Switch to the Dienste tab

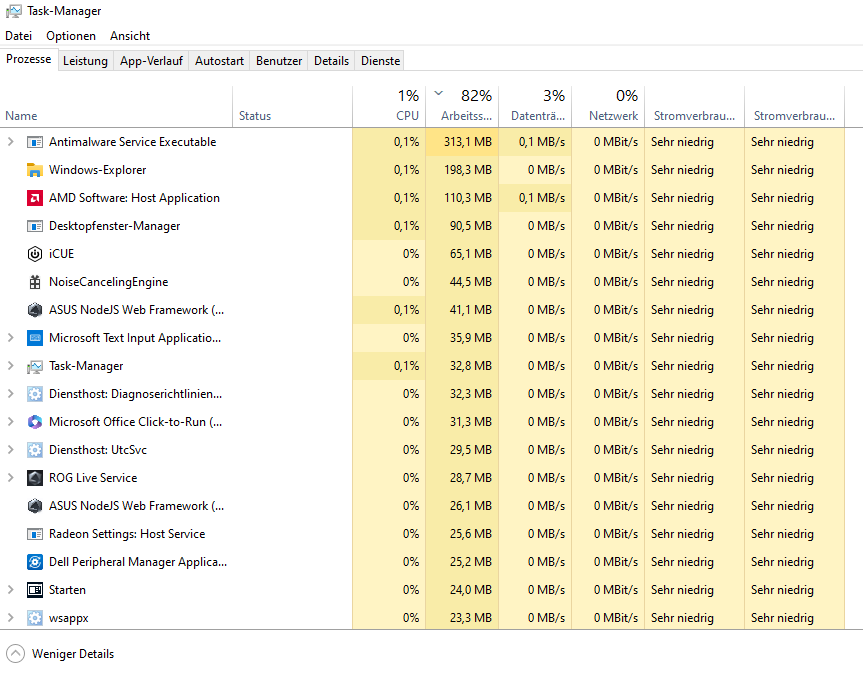pos(380,61)
